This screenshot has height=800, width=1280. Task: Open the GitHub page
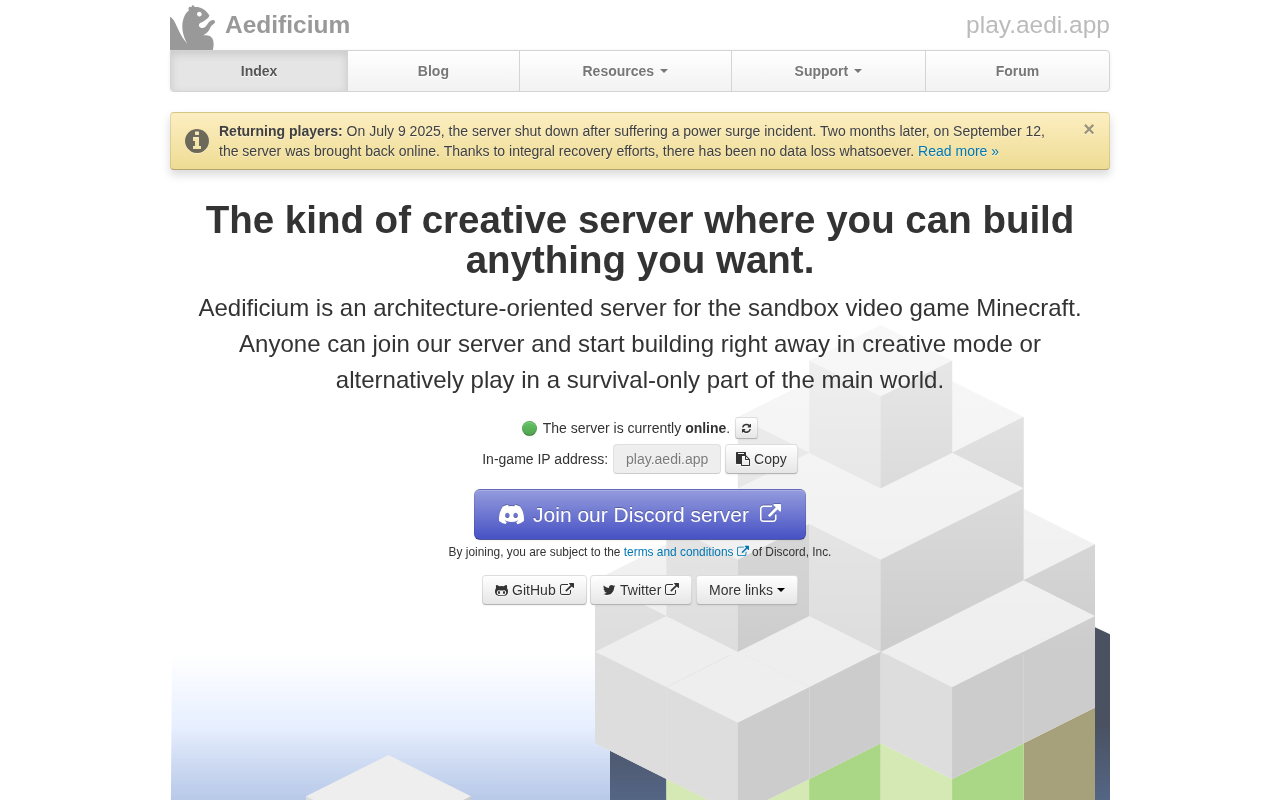(x=534, y=590)
